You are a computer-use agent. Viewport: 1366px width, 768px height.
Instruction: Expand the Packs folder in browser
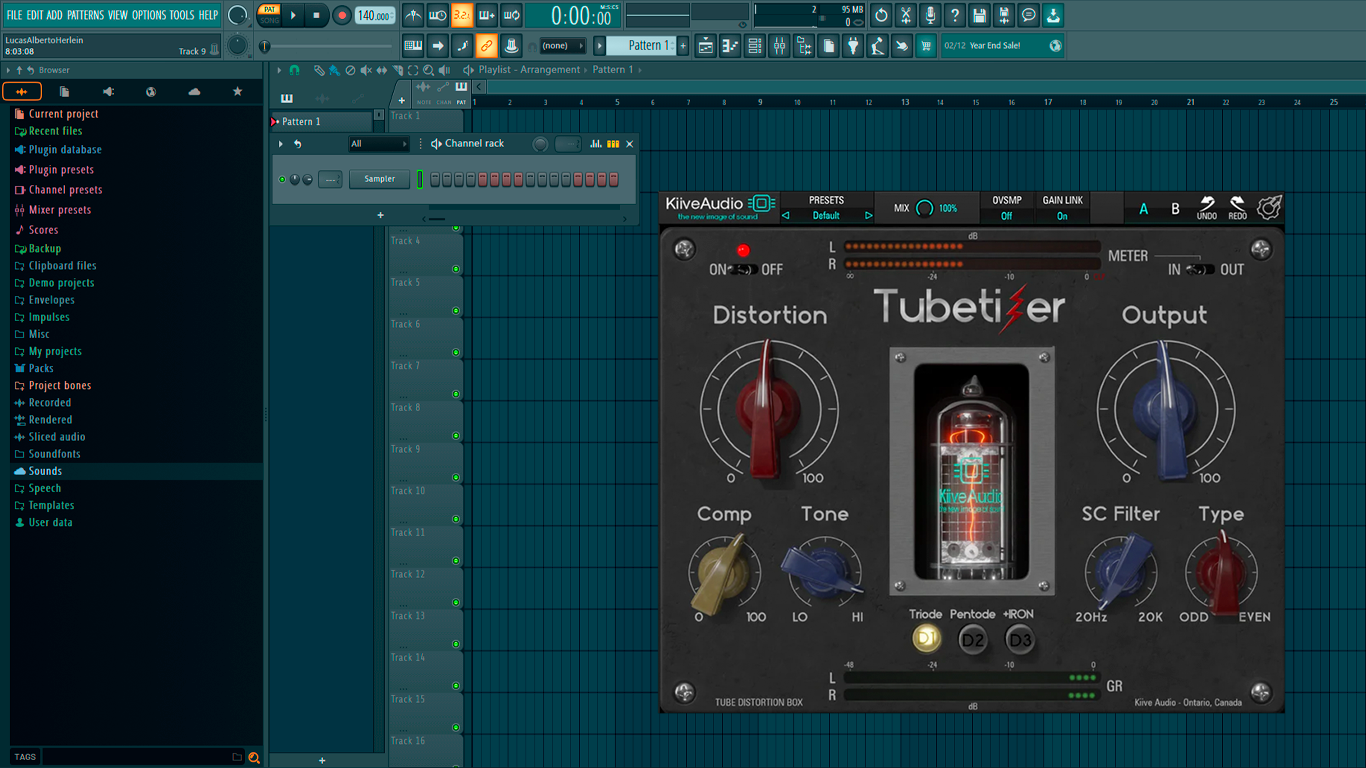[41, 368]
